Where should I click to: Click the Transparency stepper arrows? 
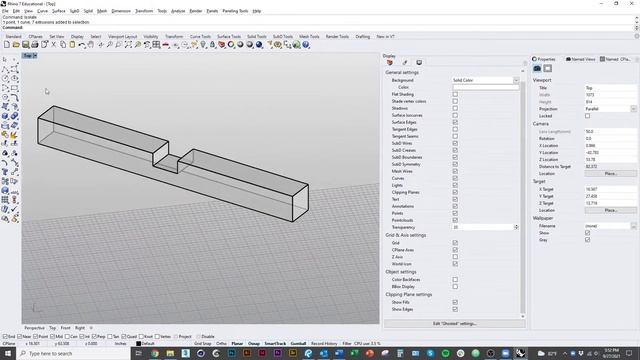[x=516, y=227]
